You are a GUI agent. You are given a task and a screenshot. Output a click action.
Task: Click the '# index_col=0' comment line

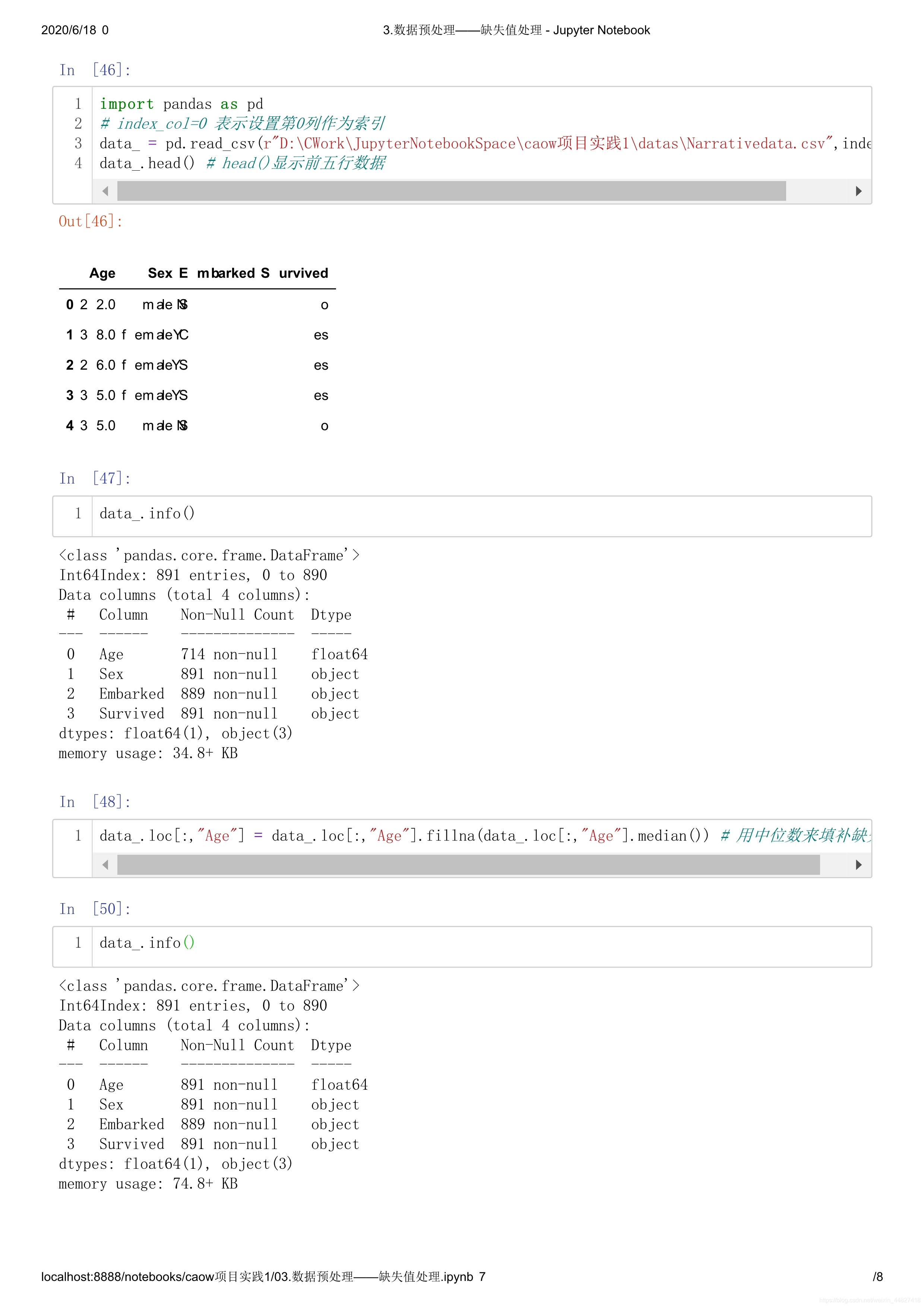[x=243, y=124]
